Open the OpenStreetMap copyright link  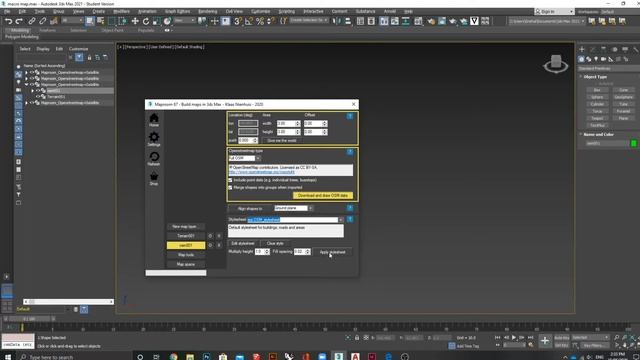(x=262, y=172)
